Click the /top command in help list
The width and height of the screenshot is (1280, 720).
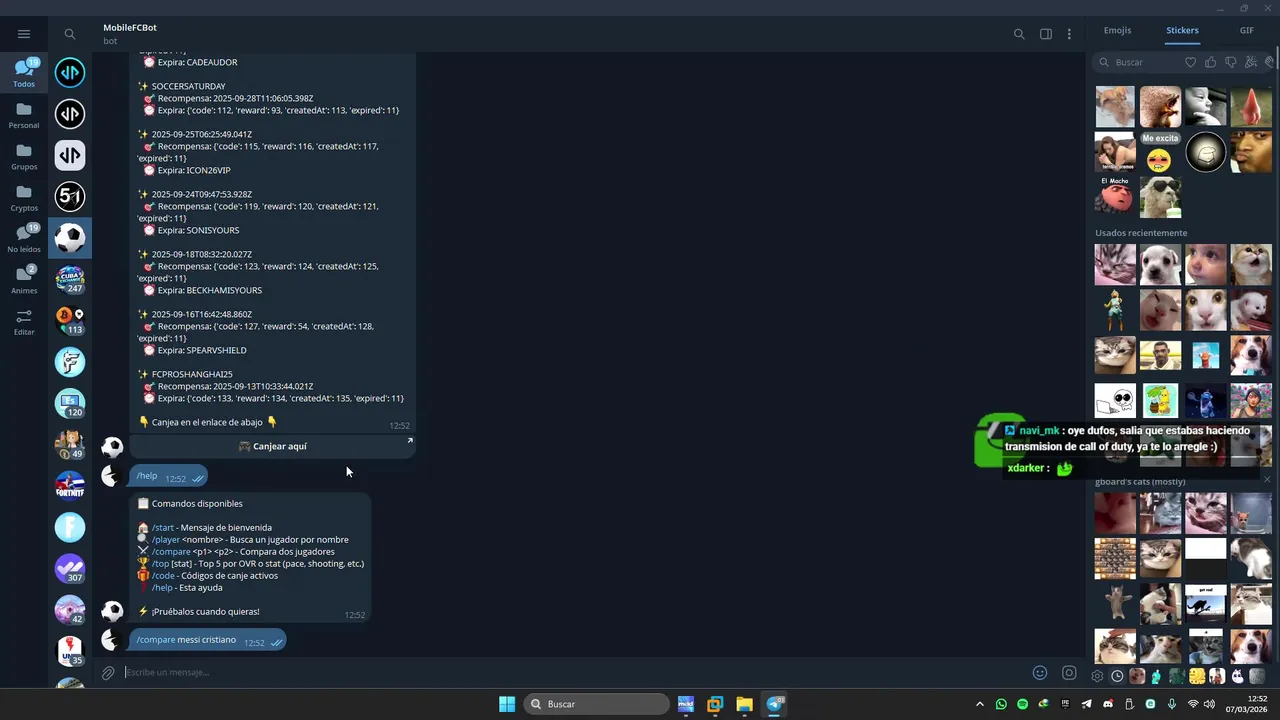point(160,563)
